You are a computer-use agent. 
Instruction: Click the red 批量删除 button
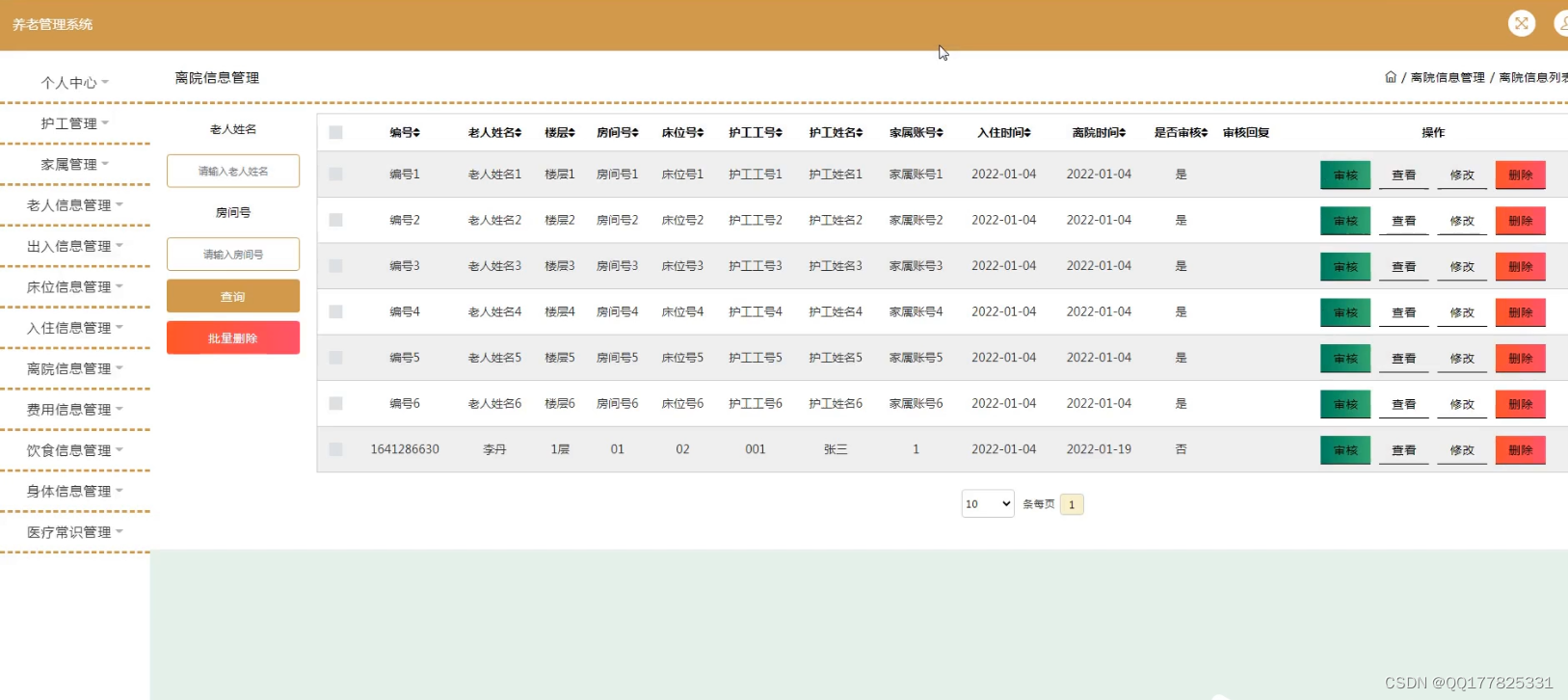coord(233,338)
